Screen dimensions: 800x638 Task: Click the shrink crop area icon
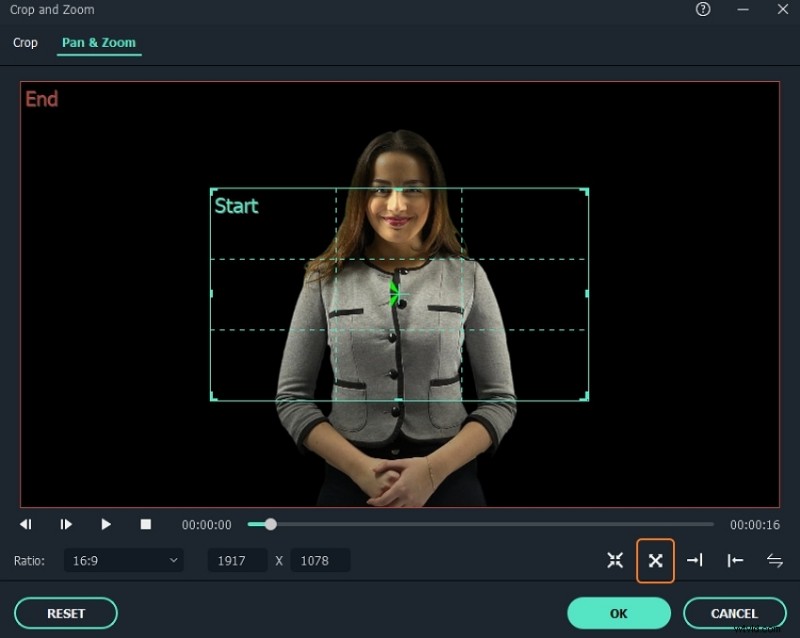coord(615,560)
